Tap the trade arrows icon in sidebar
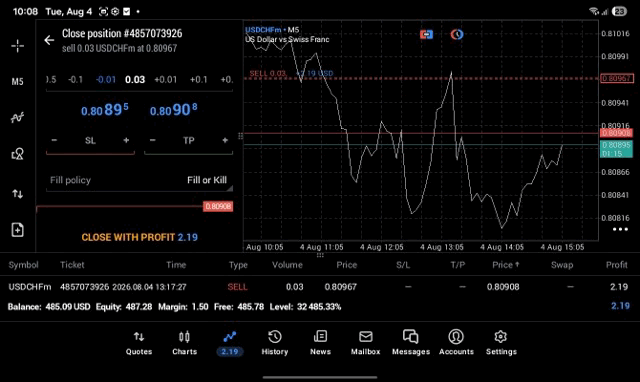 click(x=18, y=194)
